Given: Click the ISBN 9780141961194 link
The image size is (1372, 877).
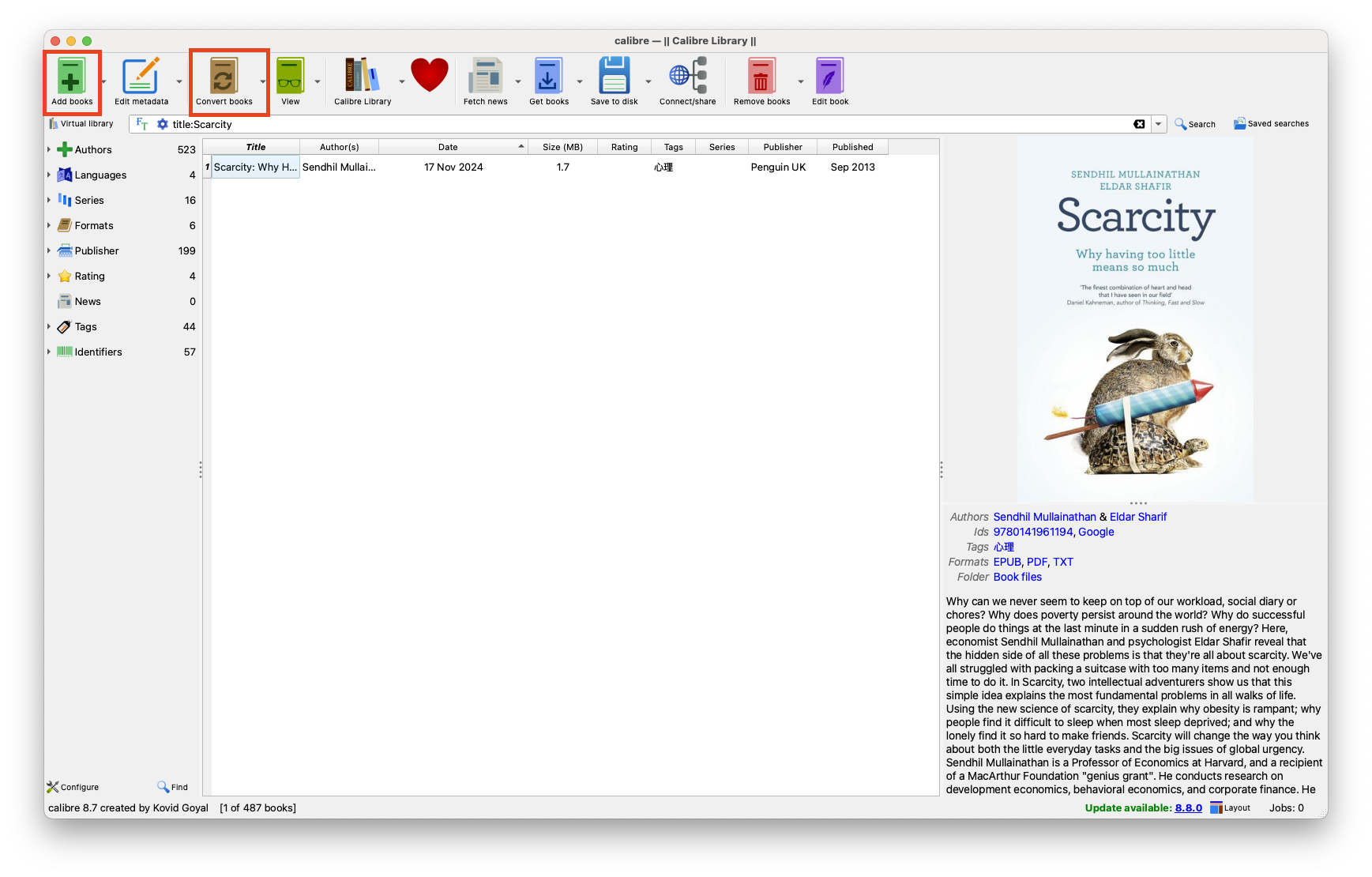Looking at the screenshot, I should click(x=1032, y=532).
